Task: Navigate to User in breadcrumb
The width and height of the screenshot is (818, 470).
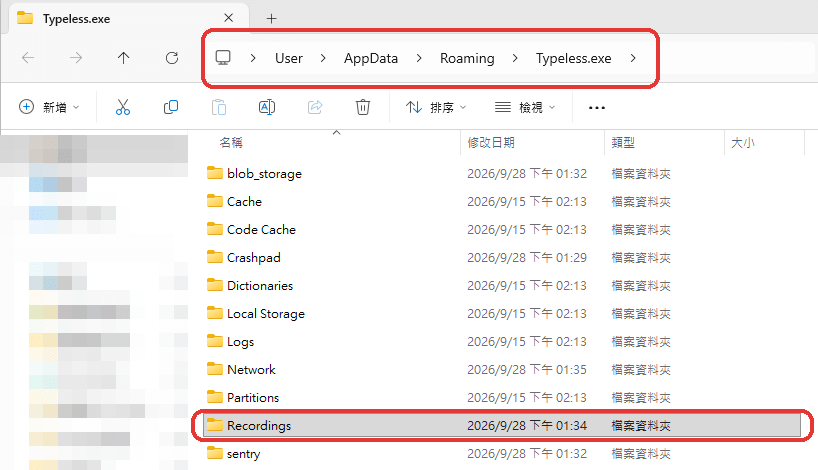Action: click(x=289, y=58)
